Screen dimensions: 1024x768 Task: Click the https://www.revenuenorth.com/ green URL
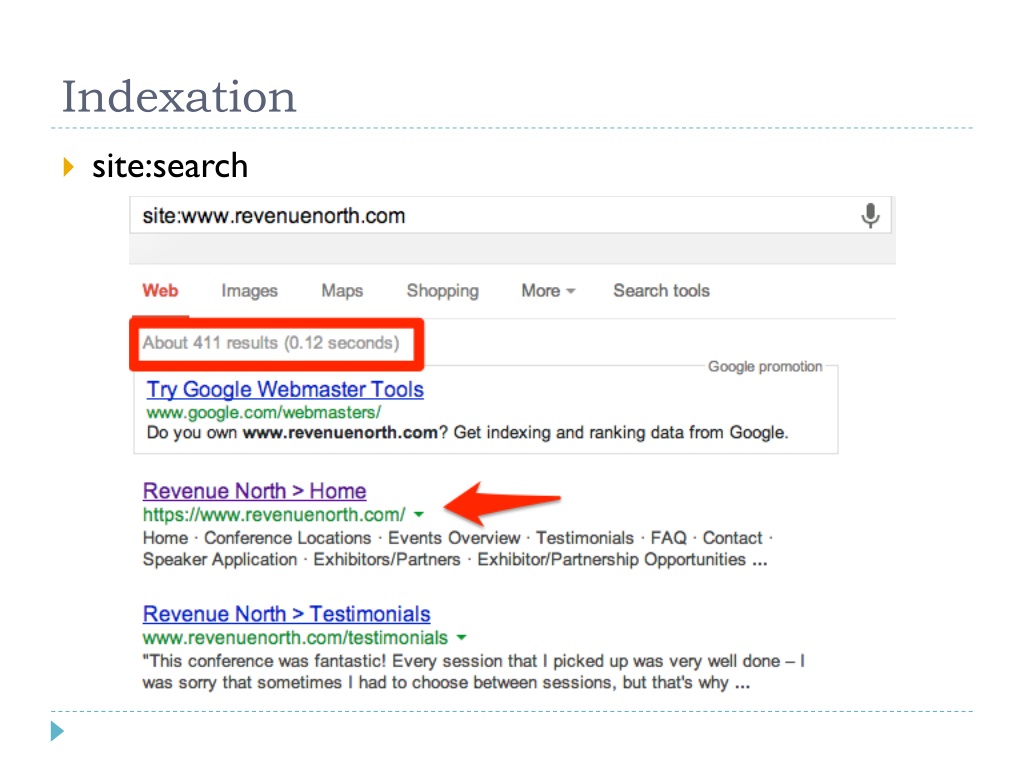click(274, 515)
